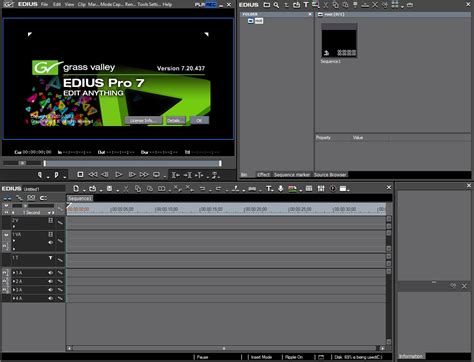The image size is (474, 362).
Task: Click the Set In point icon
Action: click(40, 175)
